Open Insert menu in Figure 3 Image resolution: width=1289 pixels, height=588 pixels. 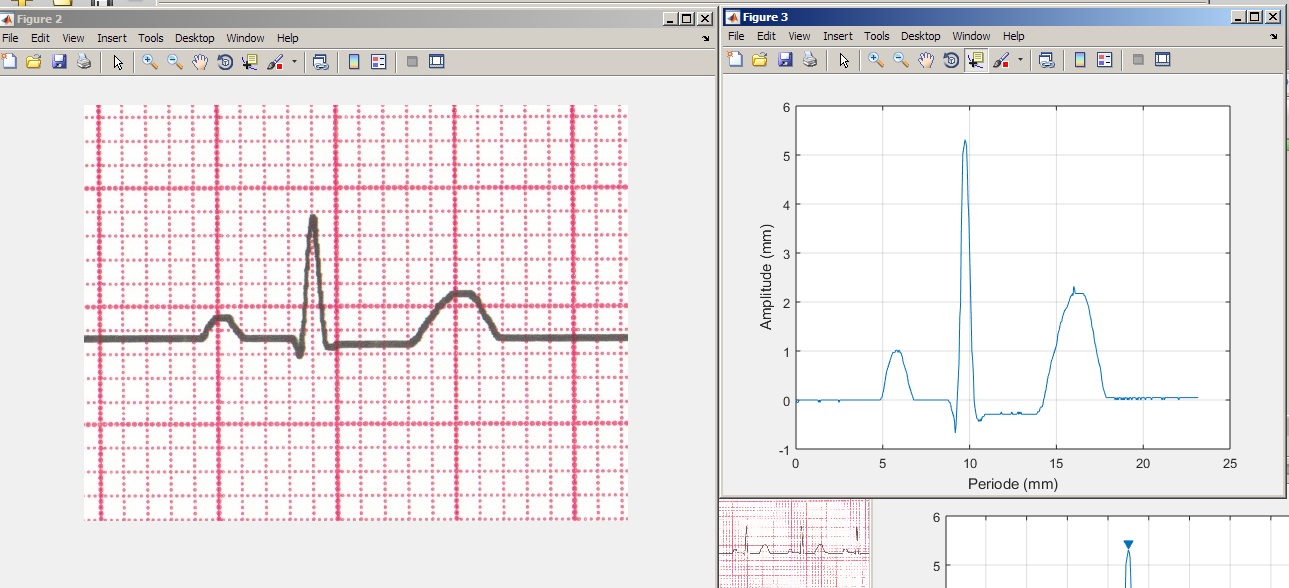[838, 36]
